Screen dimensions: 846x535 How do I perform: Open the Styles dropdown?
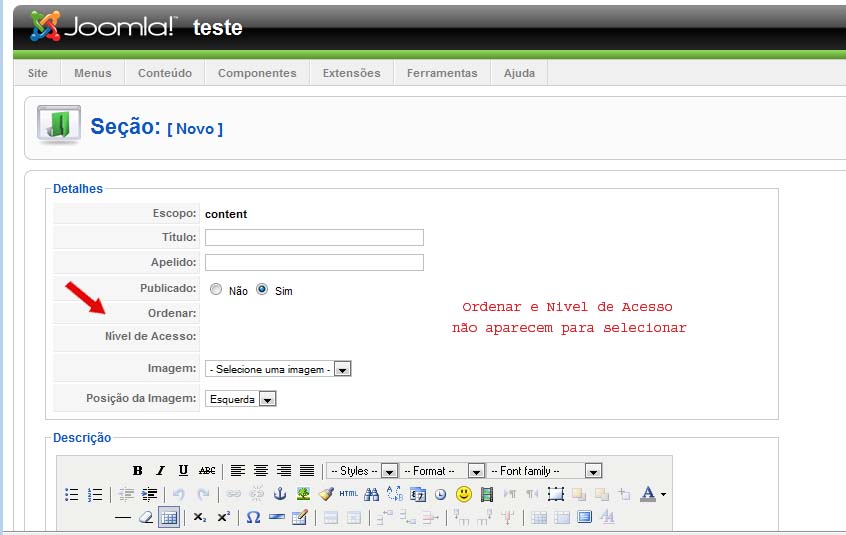point(363,471)
